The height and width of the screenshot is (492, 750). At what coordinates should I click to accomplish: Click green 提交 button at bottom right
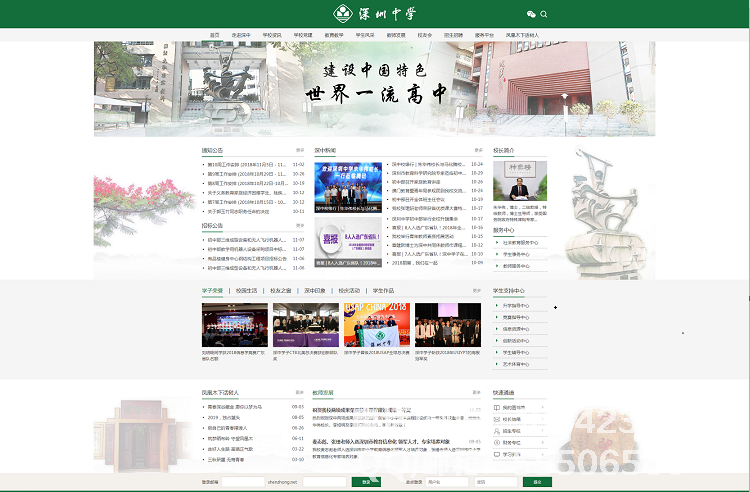click(537, 482)
